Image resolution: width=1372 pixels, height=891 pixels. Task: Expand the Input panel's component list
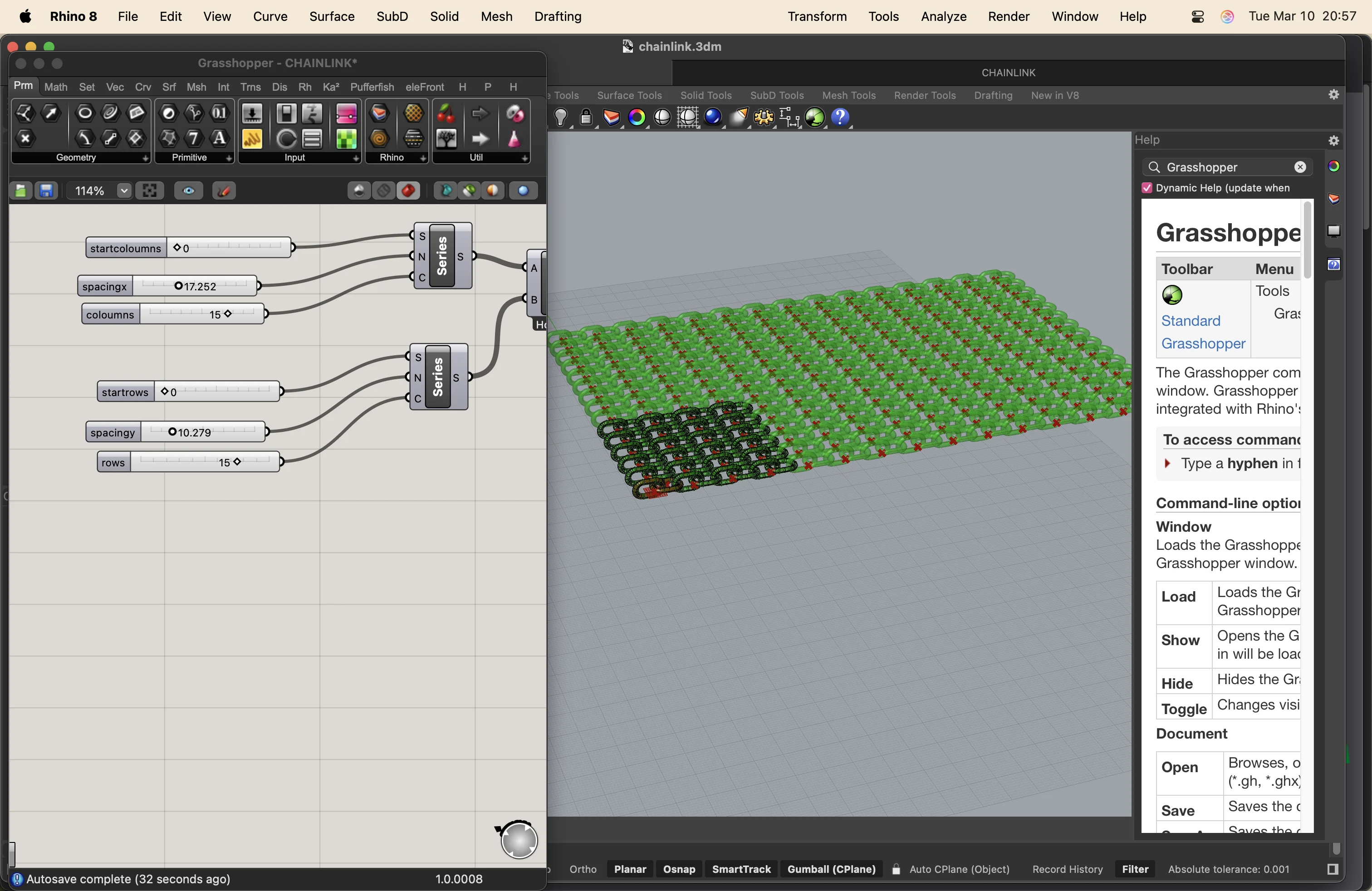pyautogui.click(x=356, y=158)
